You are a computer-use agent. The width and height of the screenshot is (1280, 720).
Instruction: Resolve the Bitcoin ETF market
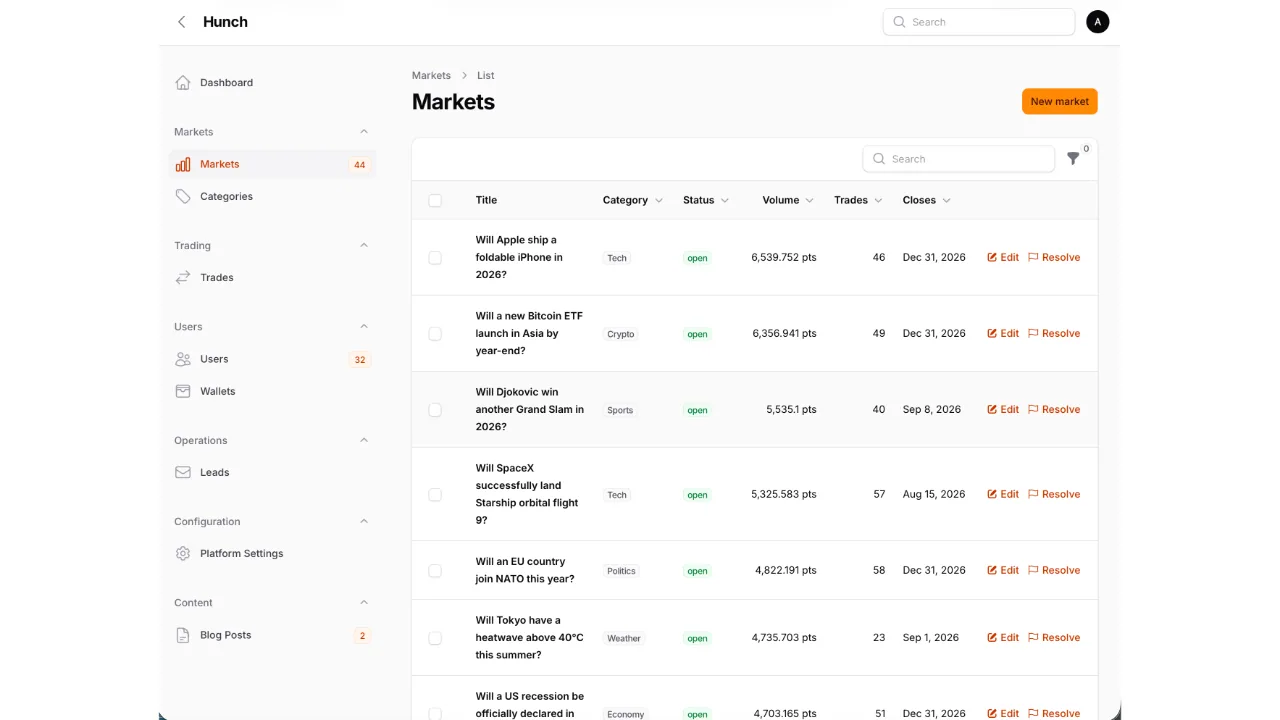[x=1054, y=334]
